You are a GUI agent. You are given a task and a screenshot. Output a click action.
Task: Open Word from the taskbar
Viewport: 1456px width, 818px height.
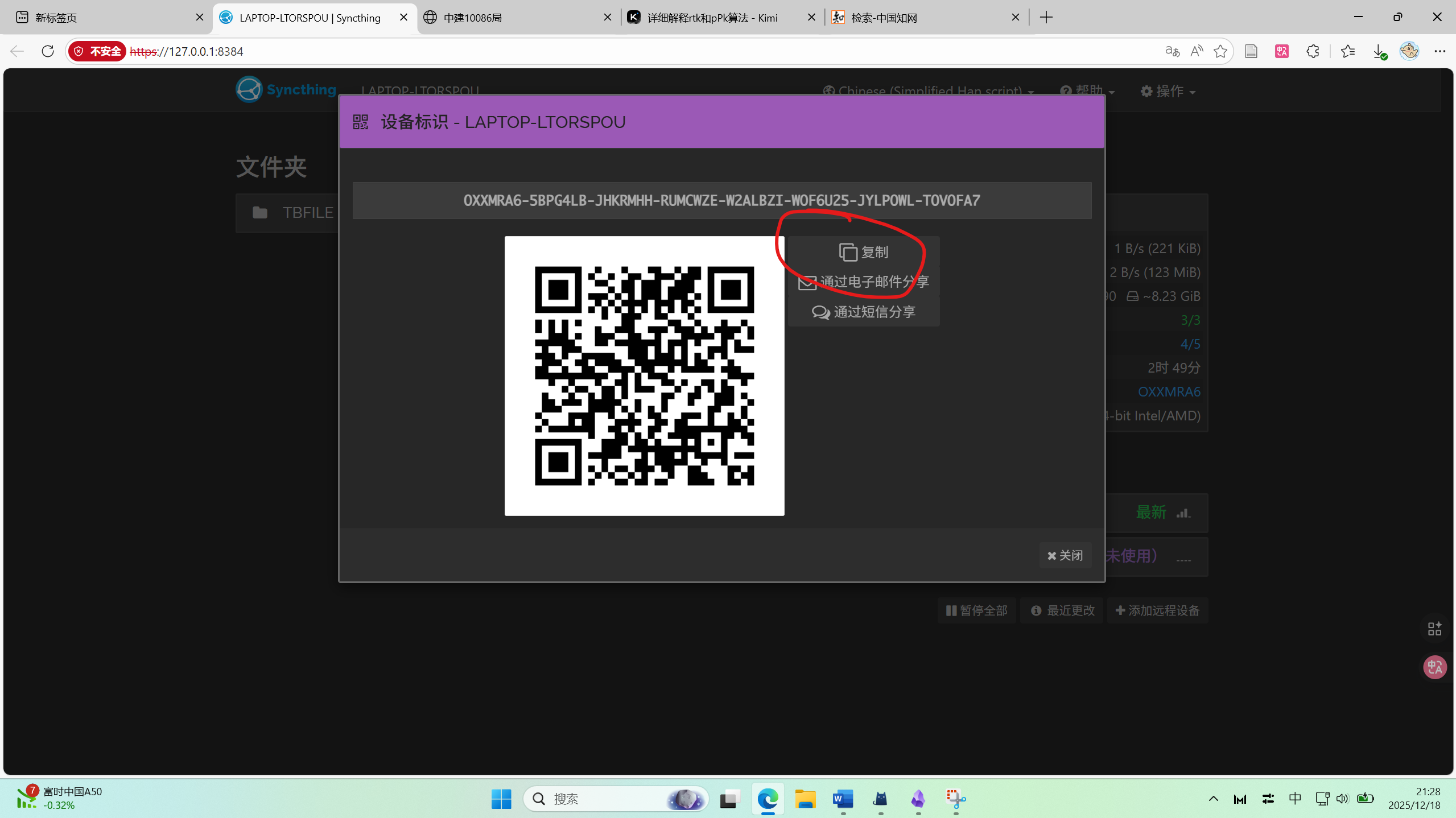843,799
